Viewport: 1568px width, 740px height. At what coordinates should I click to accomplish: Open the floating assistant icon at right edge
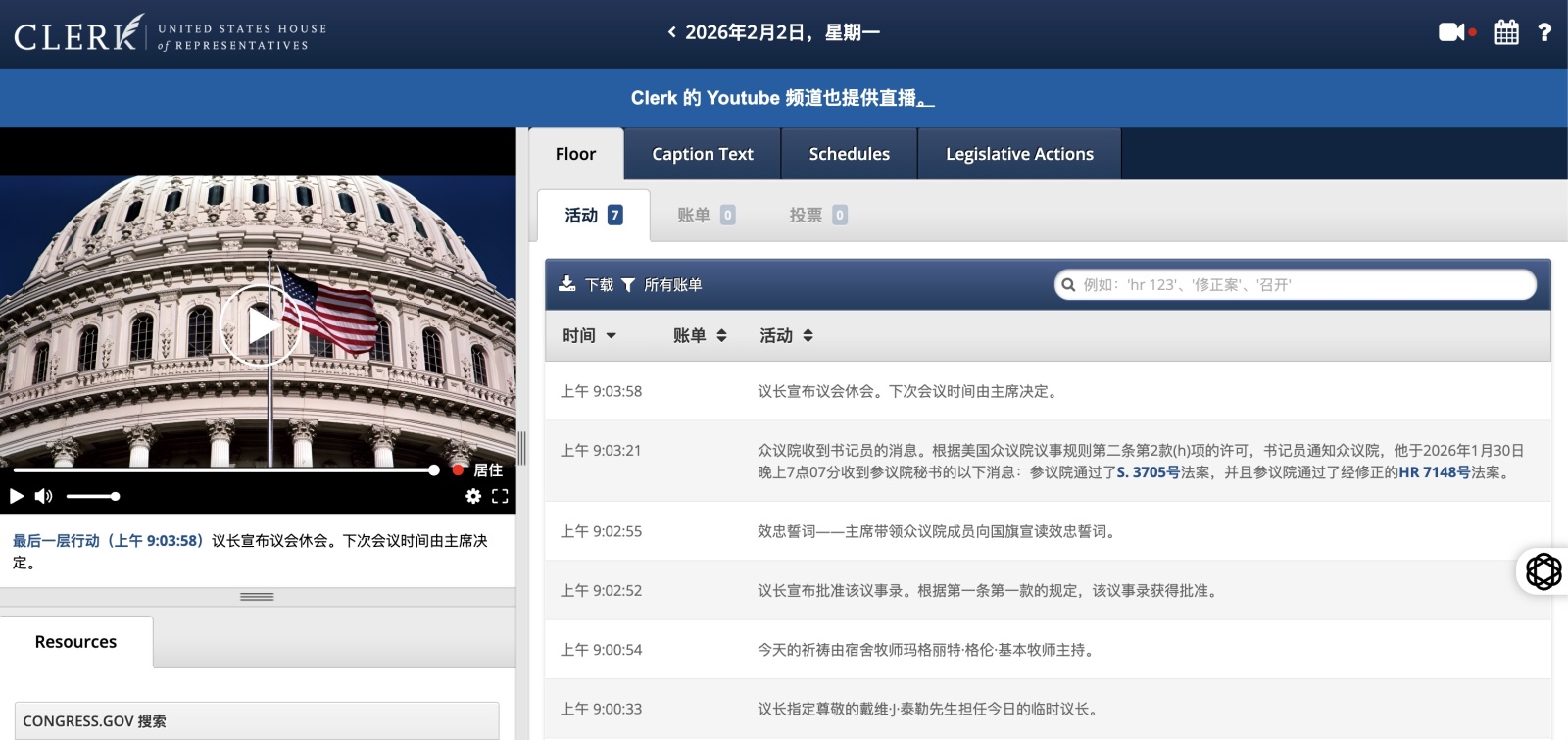(x=1543, y=571)
